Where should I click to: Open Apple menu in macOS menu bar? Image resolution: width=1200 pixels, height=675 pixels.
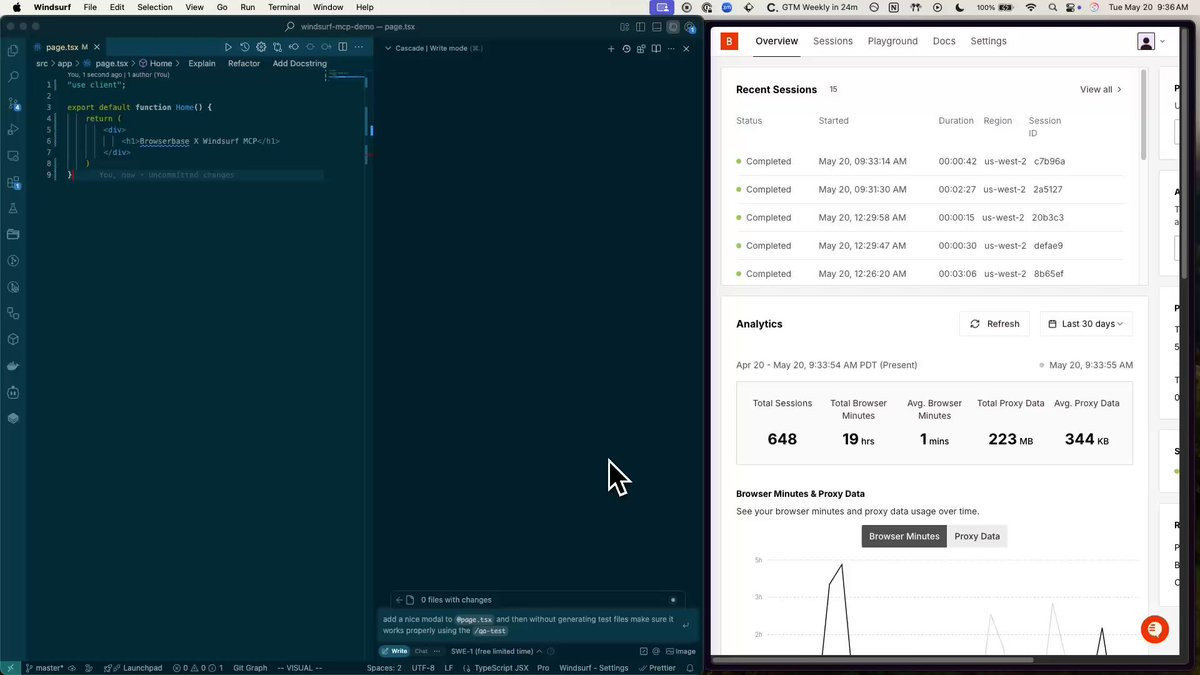[16, 7]
